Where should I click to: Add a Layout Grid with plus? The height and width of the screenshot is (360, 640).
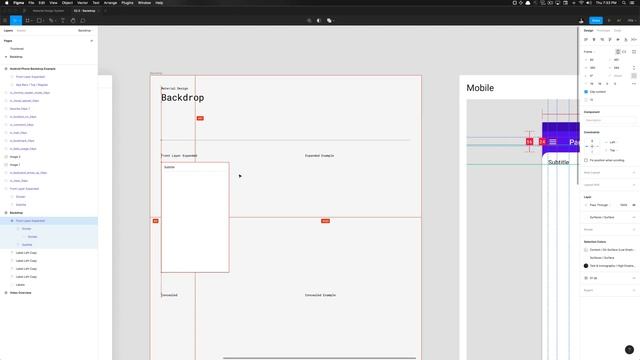pos(634,185)
